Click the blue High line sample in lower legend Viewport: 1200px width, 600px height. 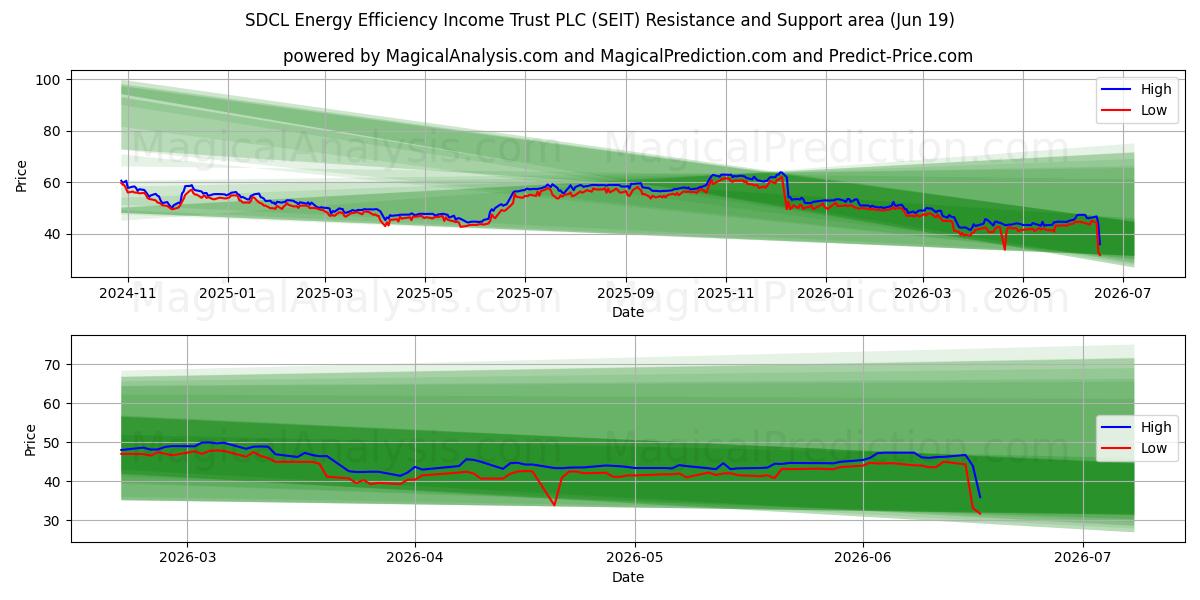click(1117, 428)
